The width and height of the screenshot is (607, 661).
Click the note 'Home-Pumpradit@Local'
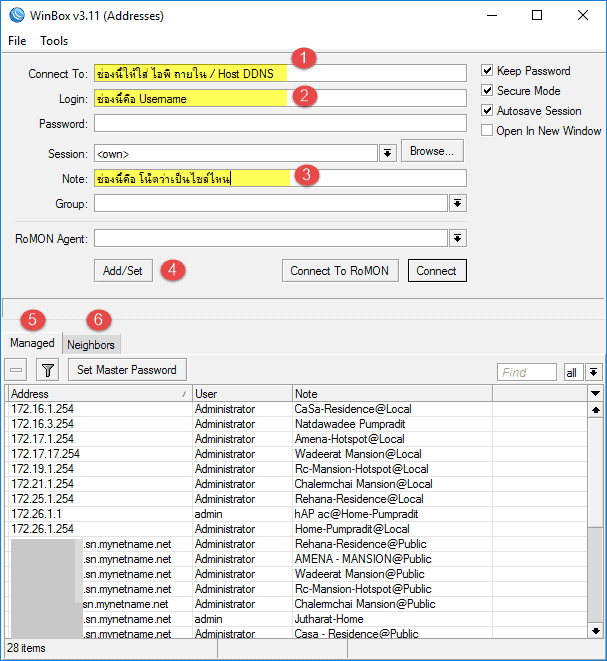[352, 529]
